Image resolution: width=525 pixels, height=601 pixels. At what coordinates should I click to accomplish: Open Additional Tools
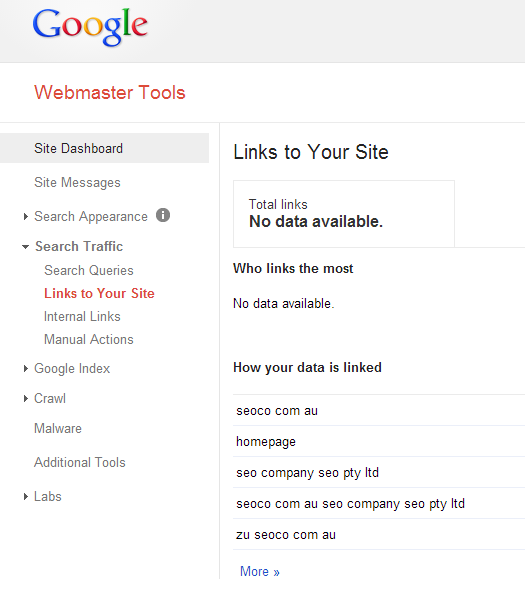click(x=80, y=463)
